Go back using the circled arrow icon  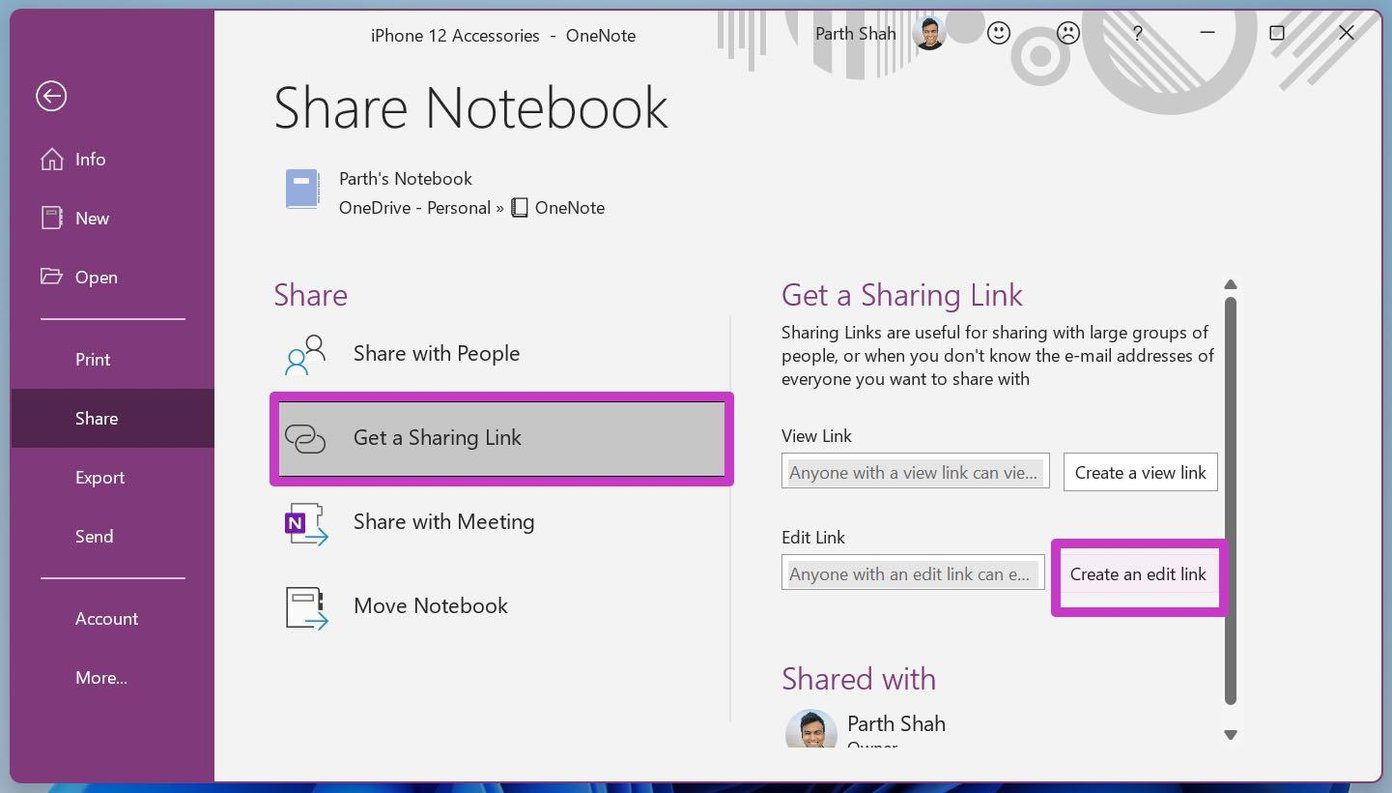[51, 96]
